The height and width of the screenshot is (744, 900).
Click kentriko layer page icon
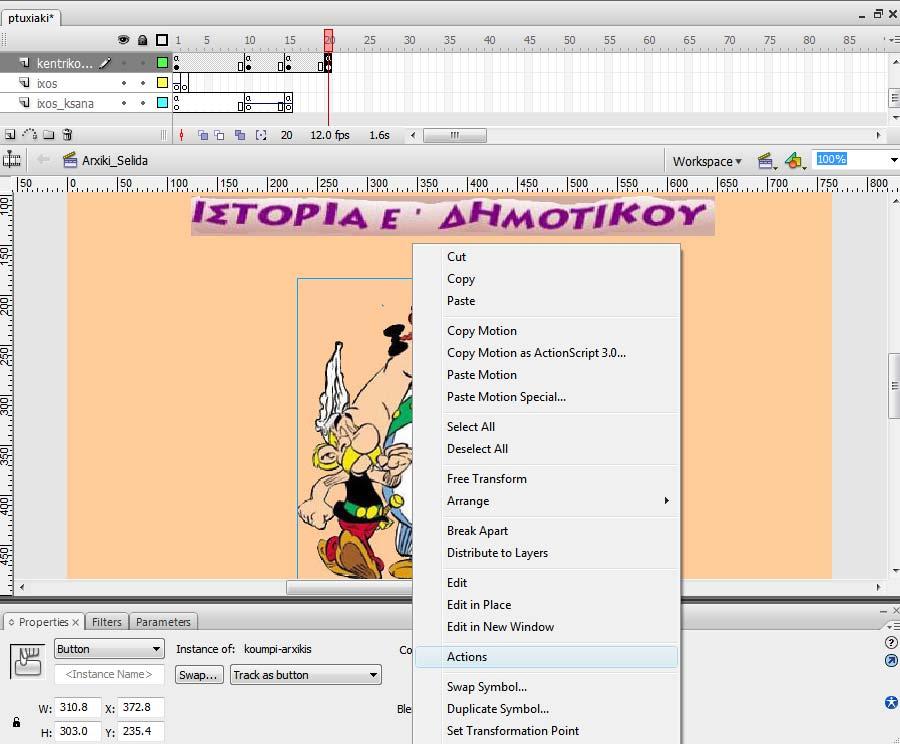tap(24, 63)
